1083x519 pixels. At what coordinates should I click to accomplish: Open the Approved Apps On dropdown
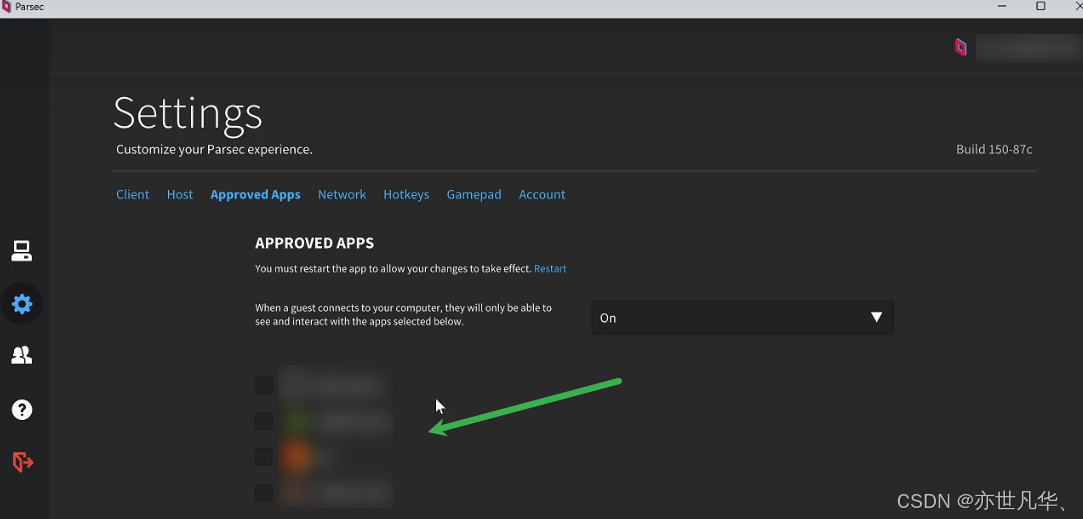coord(742,317)
